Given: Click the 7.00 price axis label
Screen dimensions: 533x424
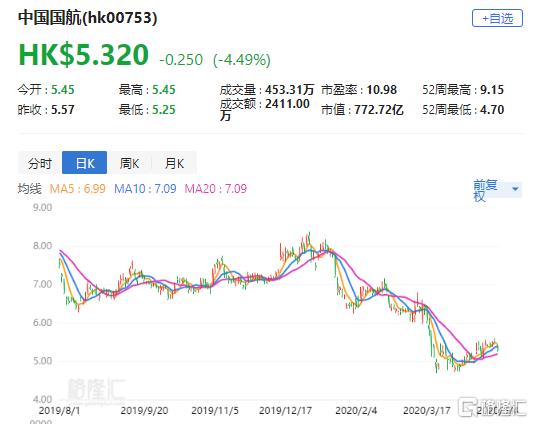Looking at the screenshot, I should pyautogui.click(x=42, y=284).
